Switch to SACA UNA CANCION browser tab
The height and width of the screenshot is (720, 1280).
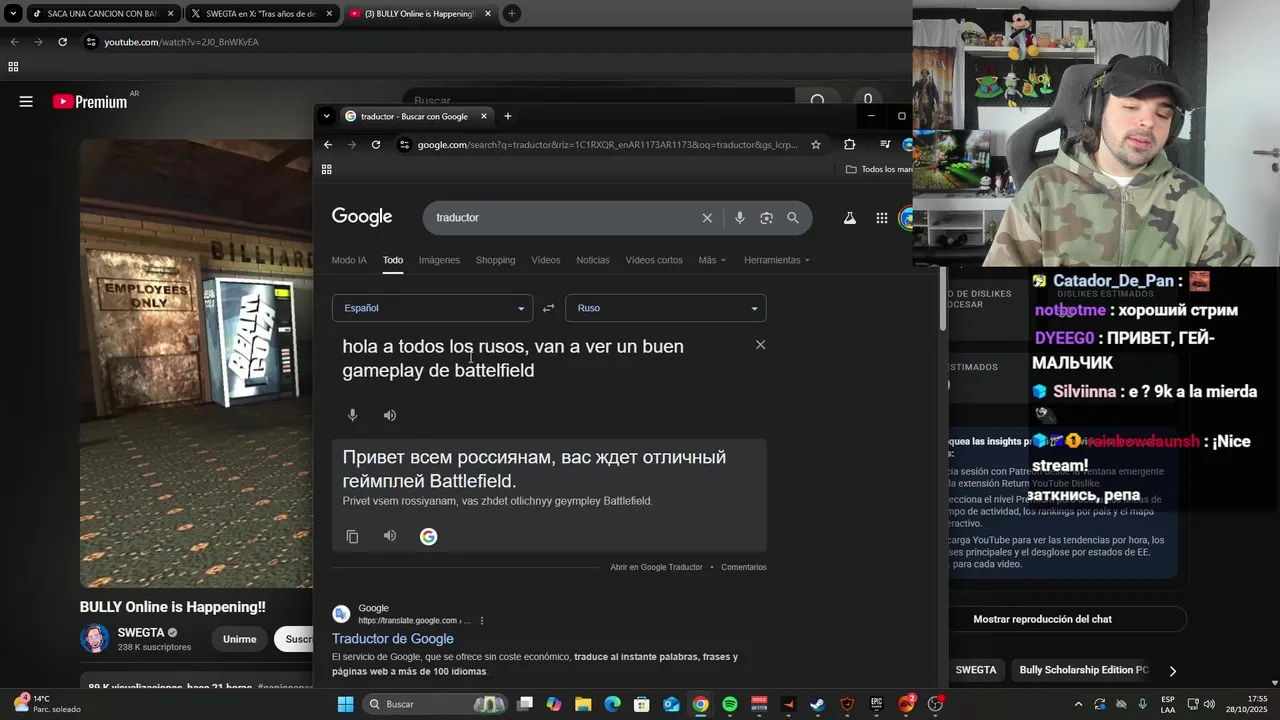click(103, 14)
